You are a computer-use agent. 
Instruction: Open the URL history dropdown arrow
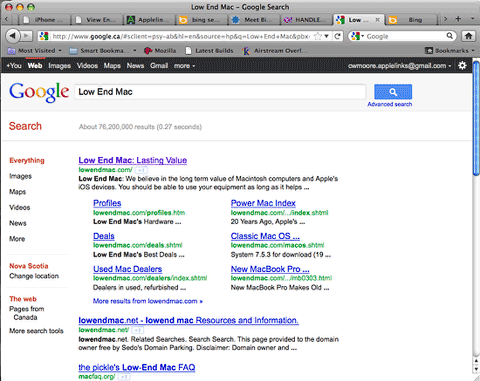(x=327, y=36)
